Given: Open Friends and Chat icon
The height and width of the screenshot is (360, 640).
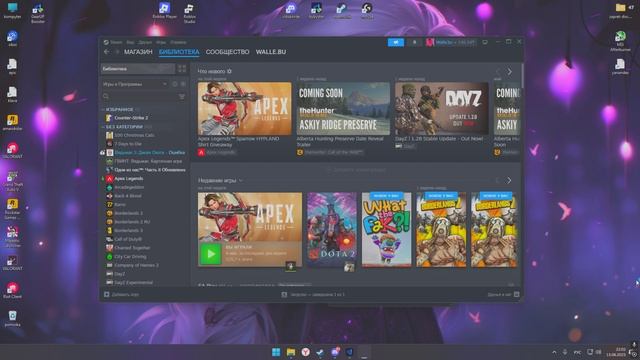Looking at the screenshot, I should pyautogui.click(x=517, y=294).
